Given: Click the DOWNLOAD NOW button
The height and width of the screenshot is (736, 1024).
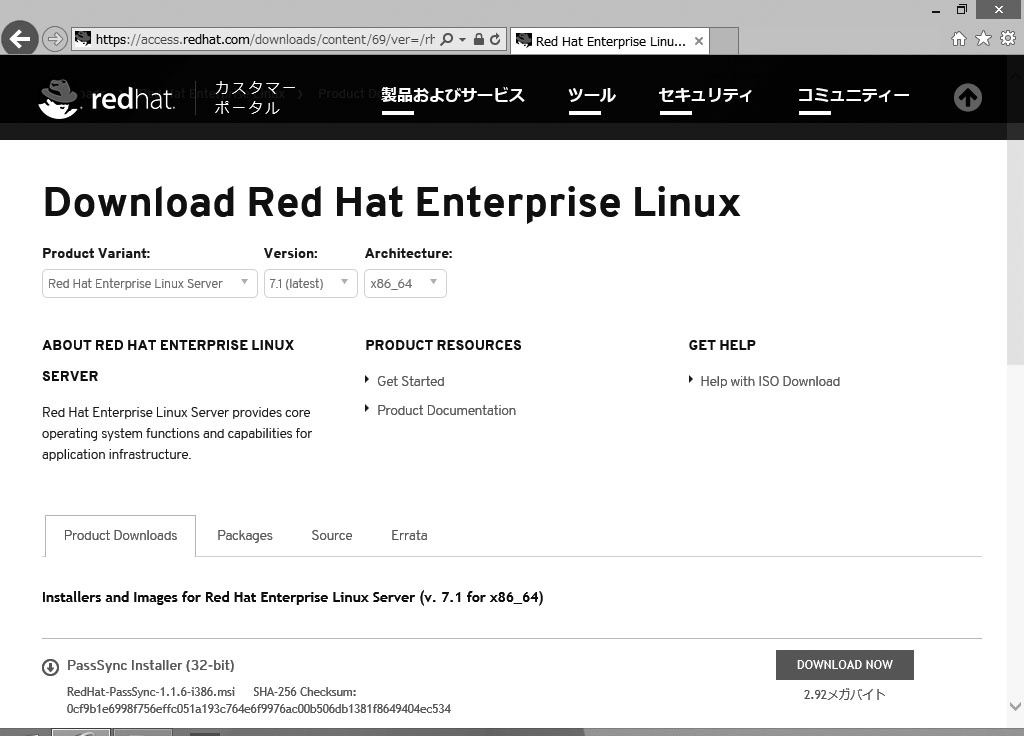Looking at the screenshot, I should [x=844, y=665].
